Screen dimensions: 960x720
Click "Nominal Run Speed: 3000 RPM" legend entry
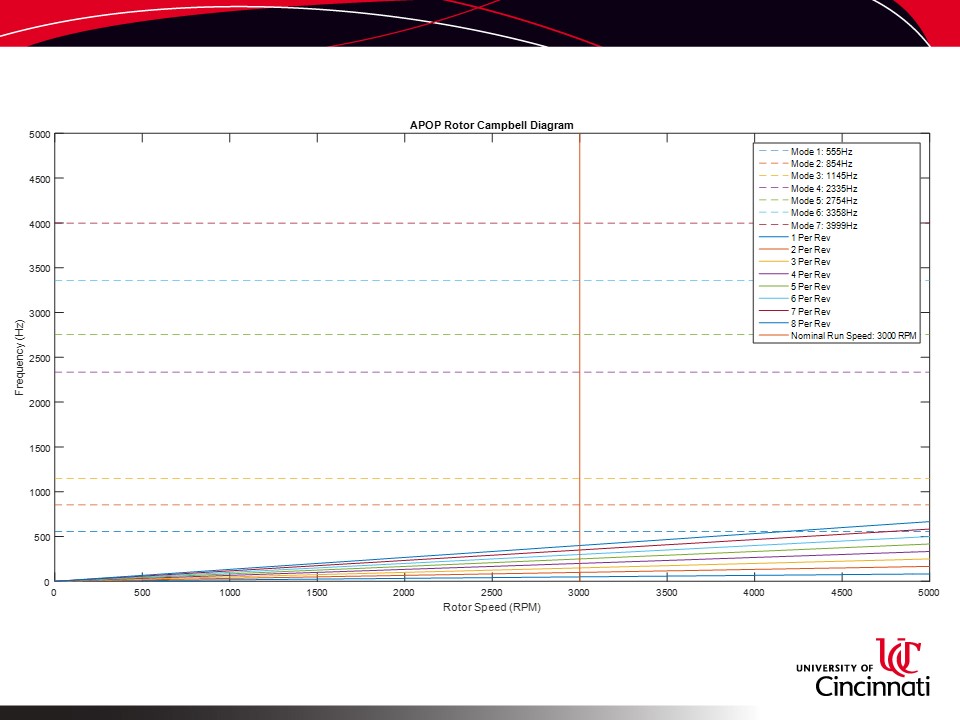(852, 336)
